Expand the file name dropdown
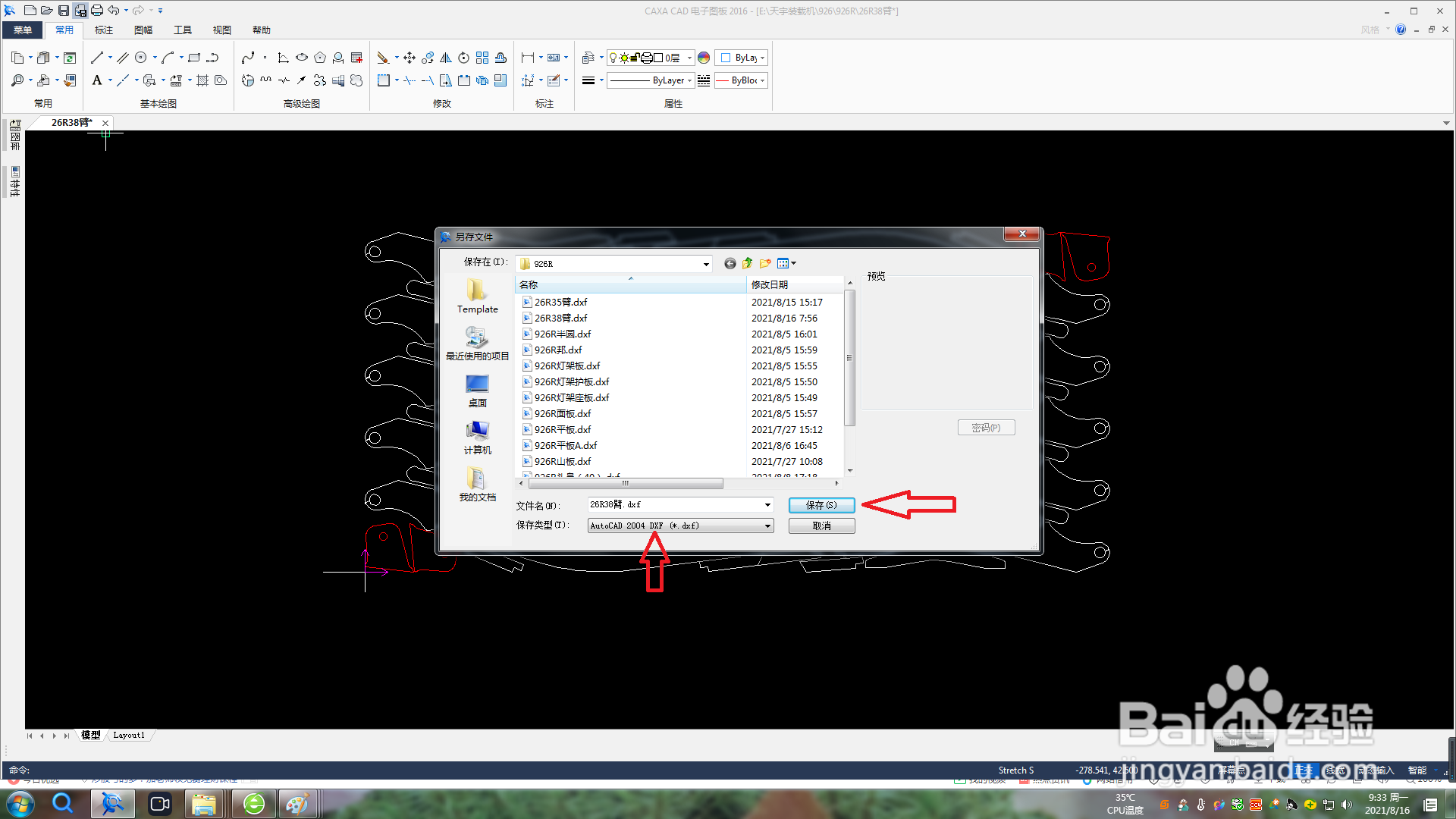This screenshot has width=1456, height=819. click(767, 505)
